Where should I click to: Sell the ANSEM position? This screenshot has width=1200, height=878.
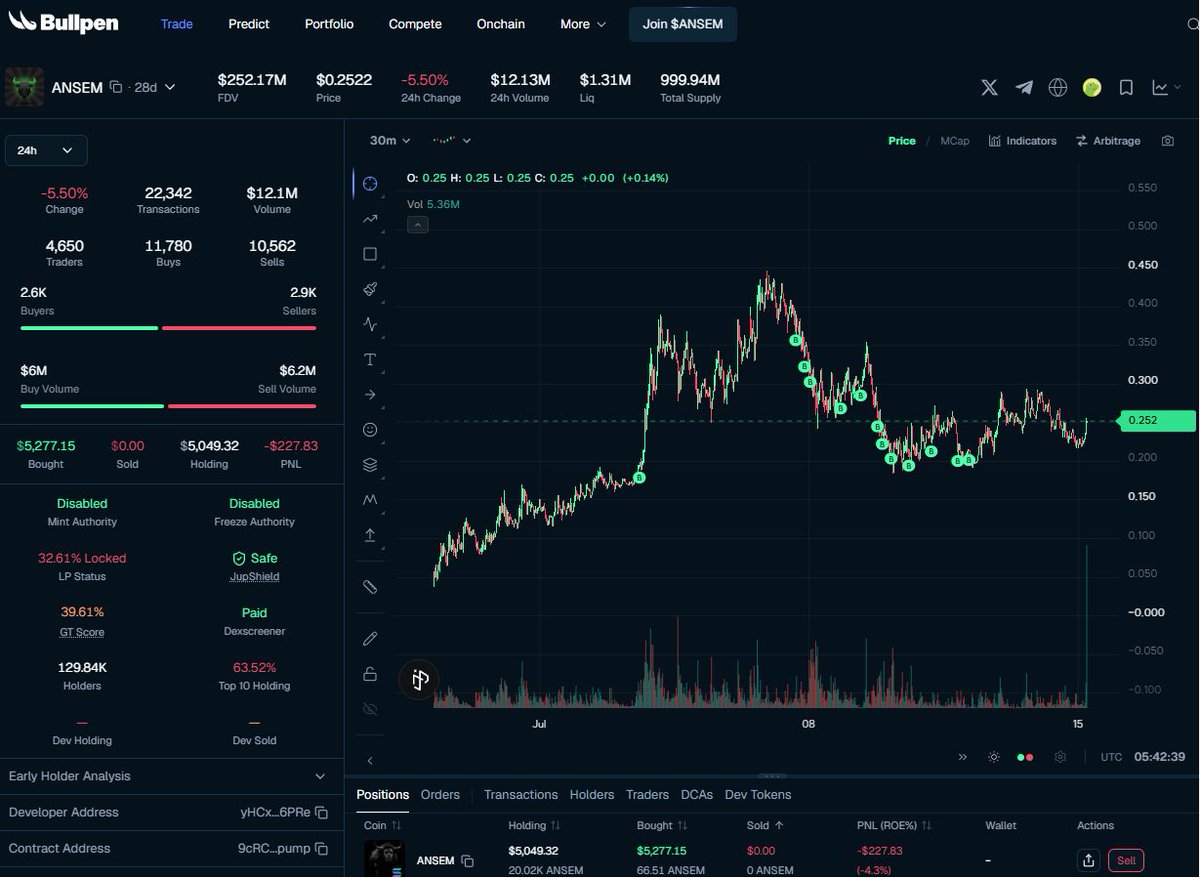(1126, 860)
